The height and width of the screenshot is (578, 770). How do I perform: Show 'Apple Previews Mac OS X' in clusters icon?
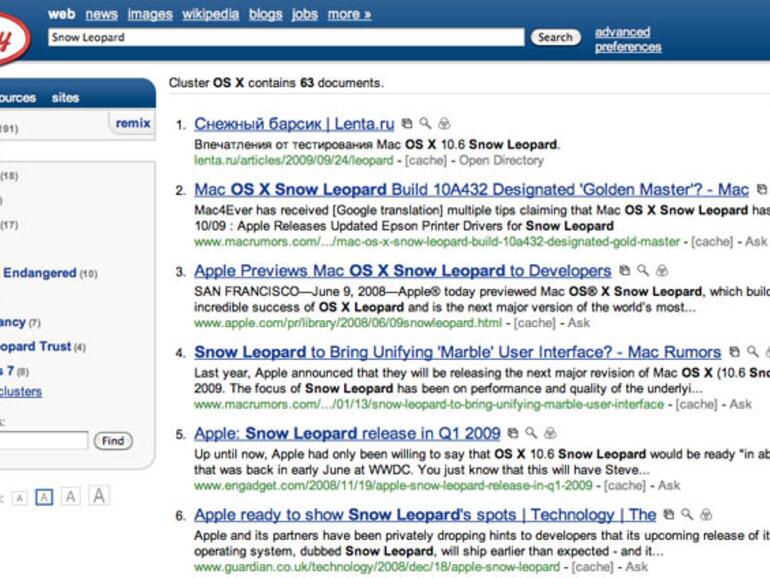(x=661, y=270)
